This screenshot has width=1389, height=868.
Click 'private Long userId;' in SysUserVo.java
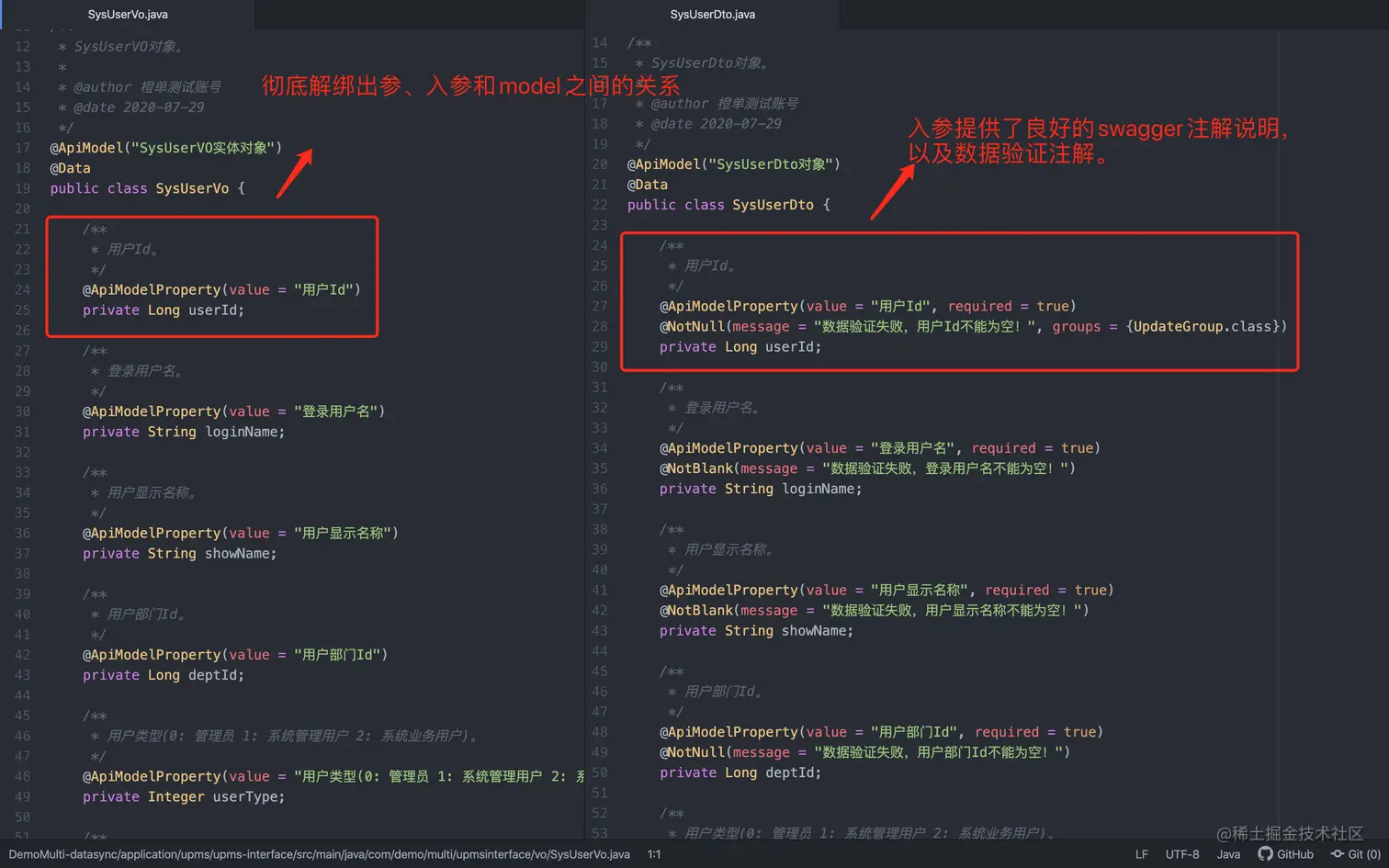(164, 310)
